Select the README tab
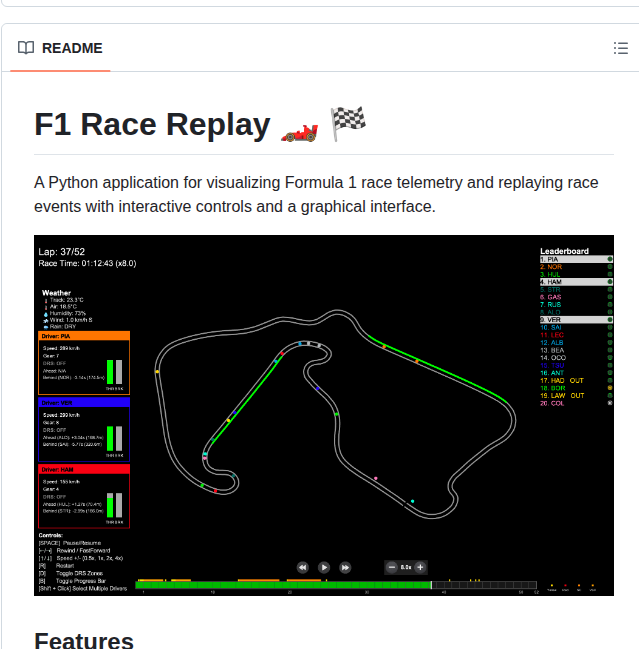Screen dimensions: 639x649 coord(60,48)
